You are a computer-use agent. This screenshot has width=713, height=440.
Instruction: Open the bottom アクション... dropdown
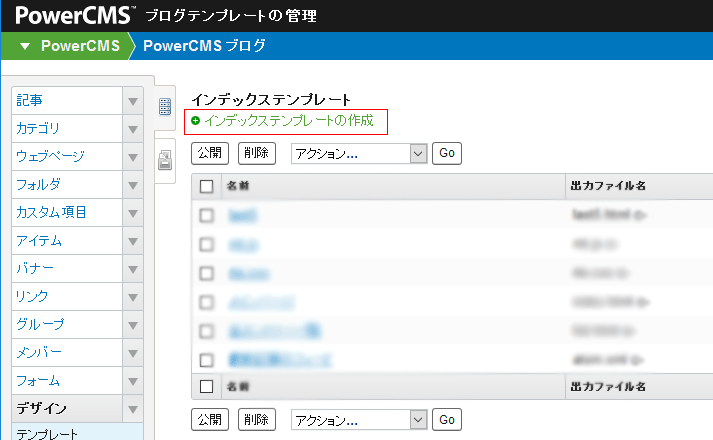[359, 420]
